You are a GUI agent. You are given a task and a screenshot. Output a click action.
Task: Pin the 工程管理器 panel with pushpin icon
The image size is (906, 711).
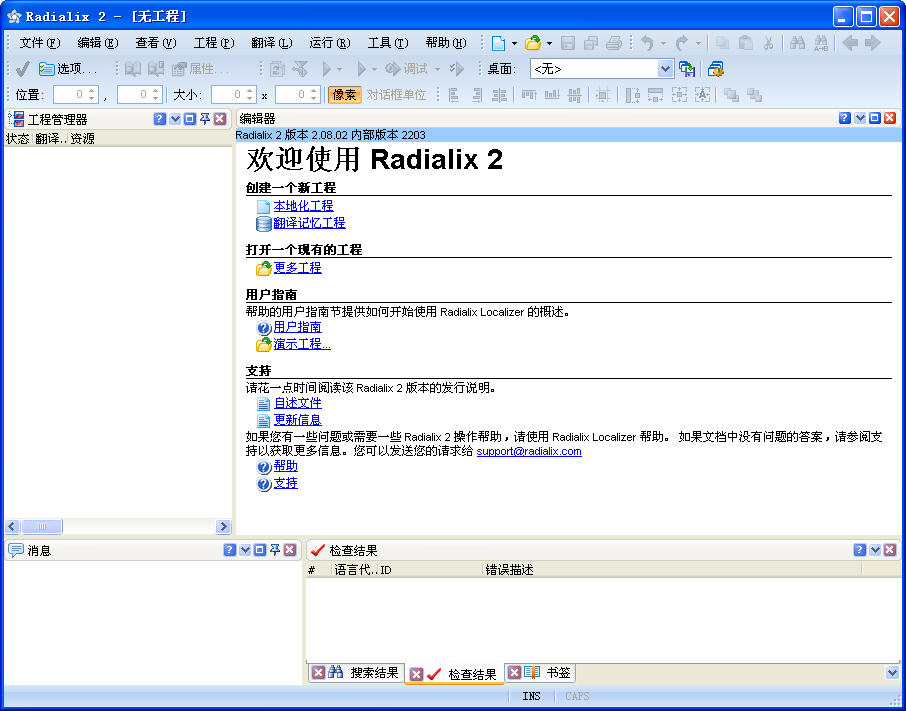point(205,119)
